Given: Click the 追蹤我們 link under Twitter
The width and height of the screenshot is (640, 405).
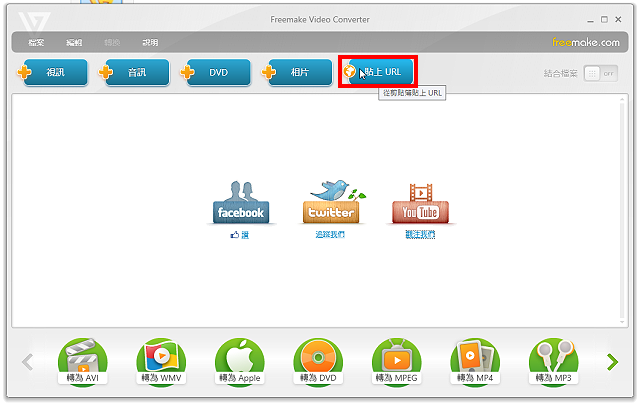Looking at the screenshot, I should pyautogui.click(x=330, y=234).
